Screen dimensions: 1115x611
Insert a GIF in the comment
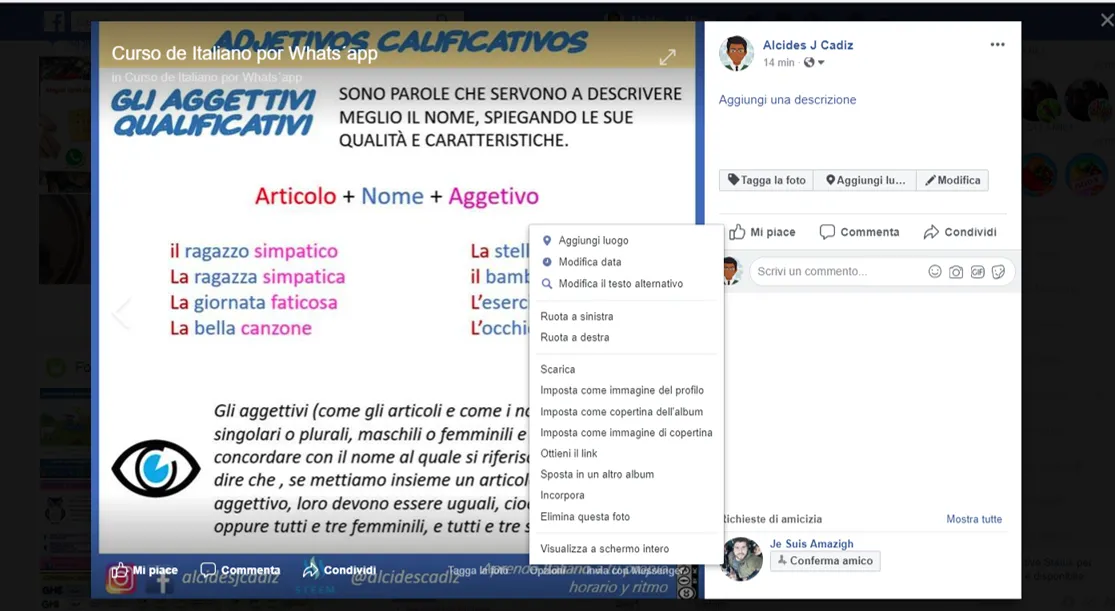pyautogui.click(x=978, y=272)
